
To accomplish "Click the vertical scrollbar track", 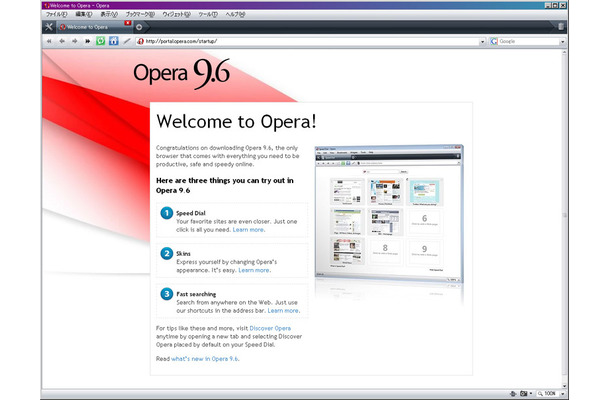I will (x=564, y=219).
